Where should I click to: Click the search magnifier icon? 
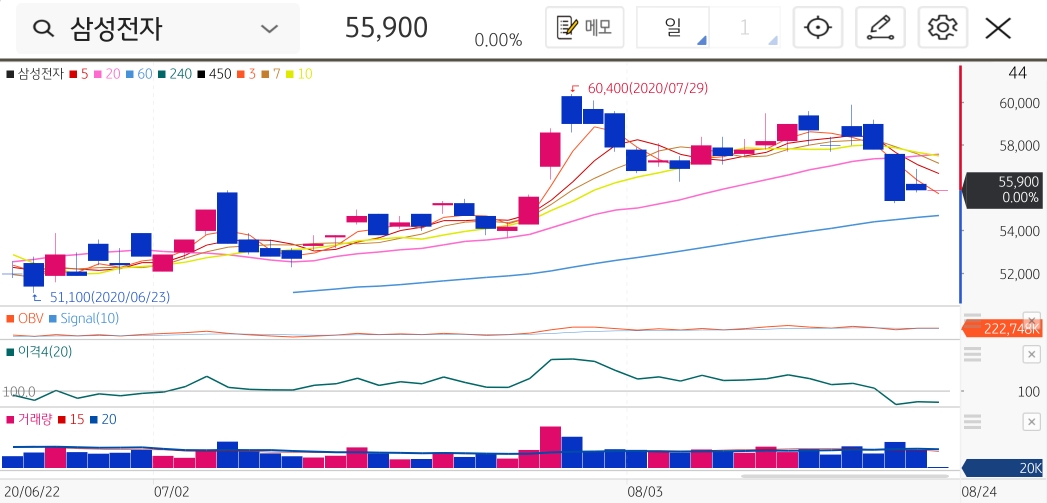[43, 29]
